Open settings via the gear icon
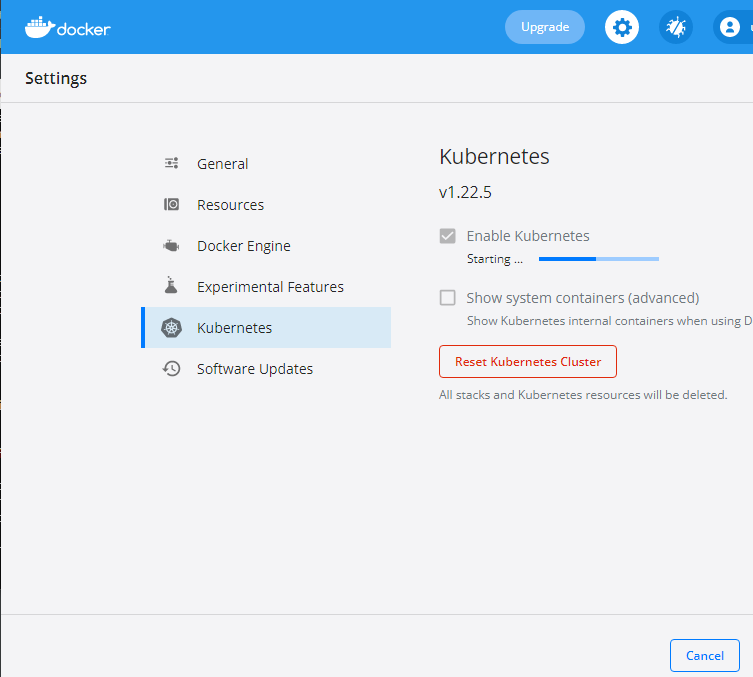The width and height of the screenshot is (753, 677). point(621,27)
